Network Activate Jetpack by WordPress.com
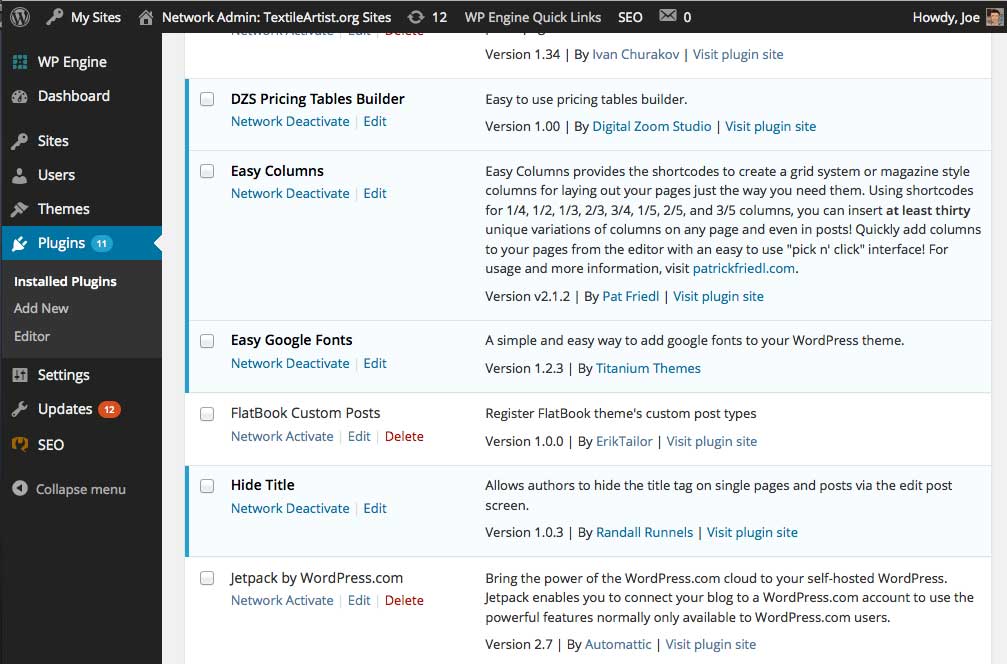Screen dimensions: 1007x664 click(282, 600)
